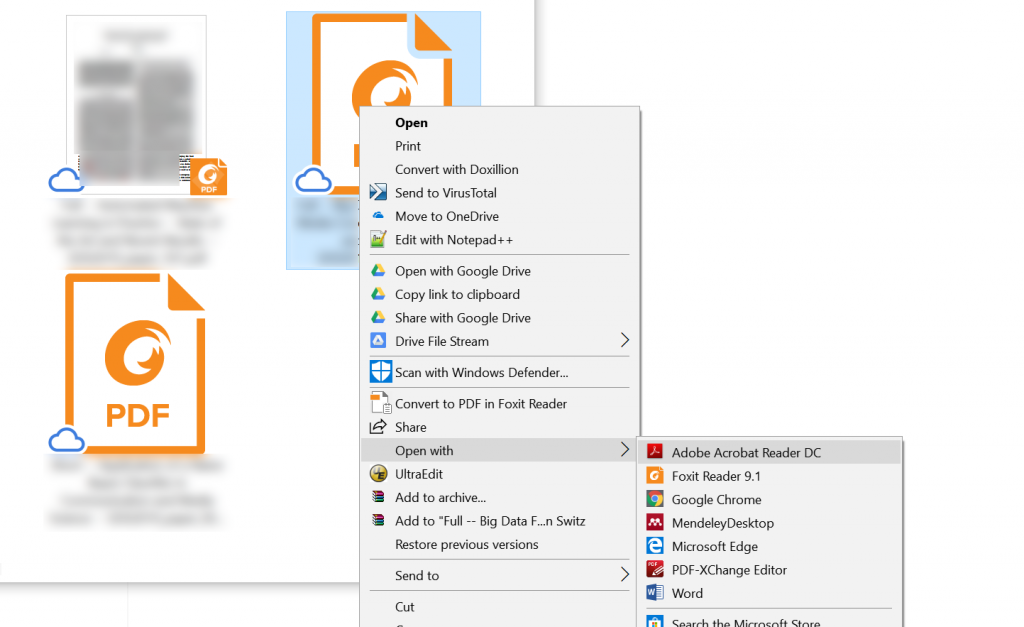Click the Notepad++ icon in the menu
The height and width of the screenshot is (627, 1024).
coord(378,239)
